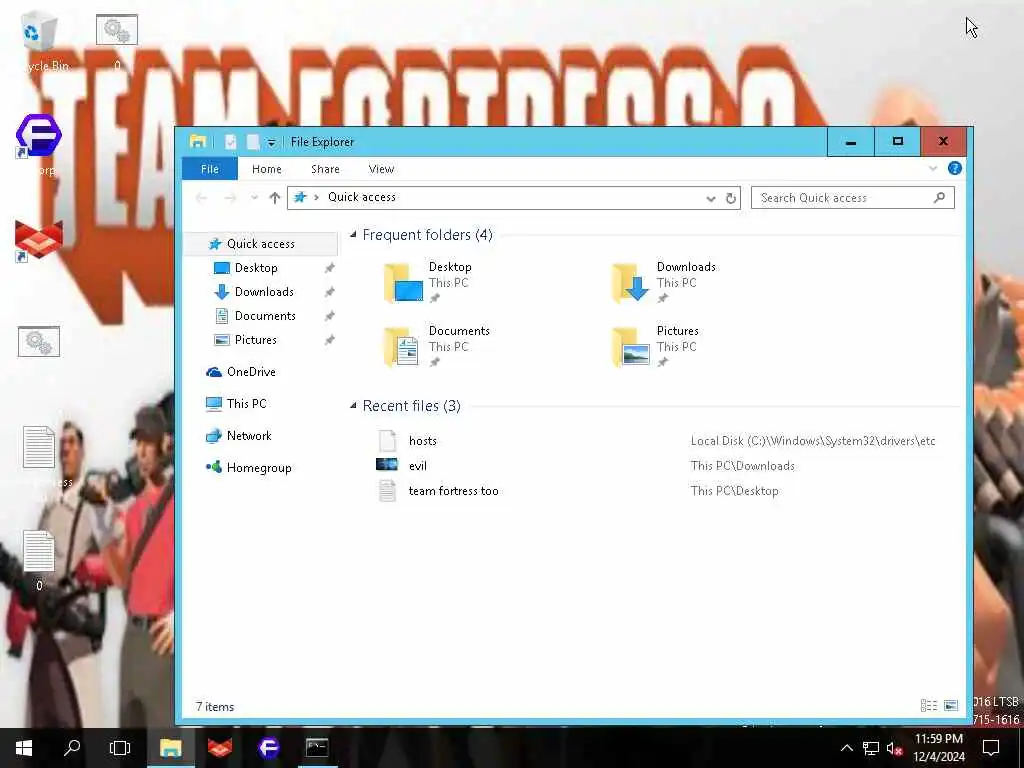Screen dimensions: 1024x768
Task: Switch to Large icons view layout icon
Action: [x=951, y=705]
